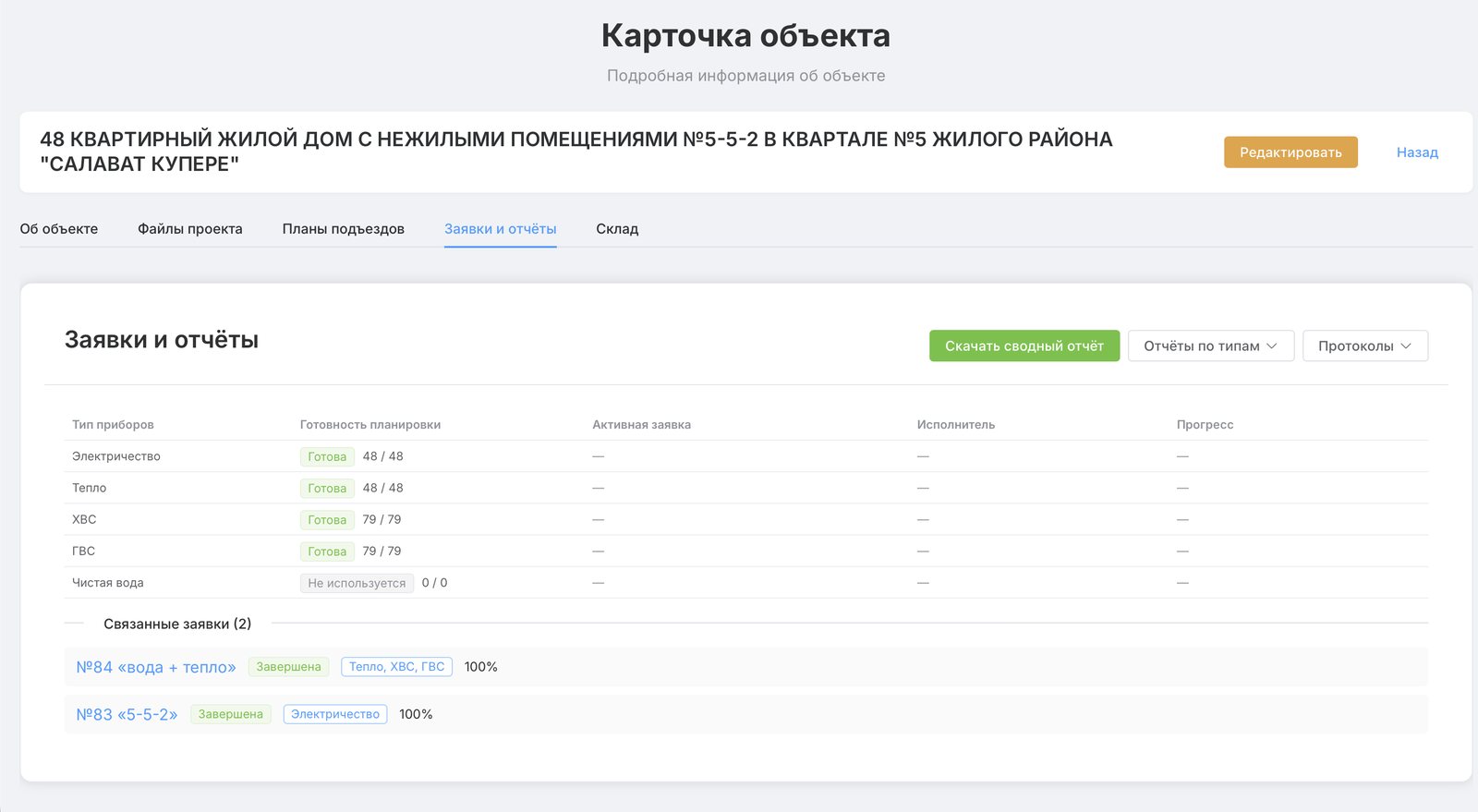Click the Завершена badge on request №83

click(x=231, y=714)
